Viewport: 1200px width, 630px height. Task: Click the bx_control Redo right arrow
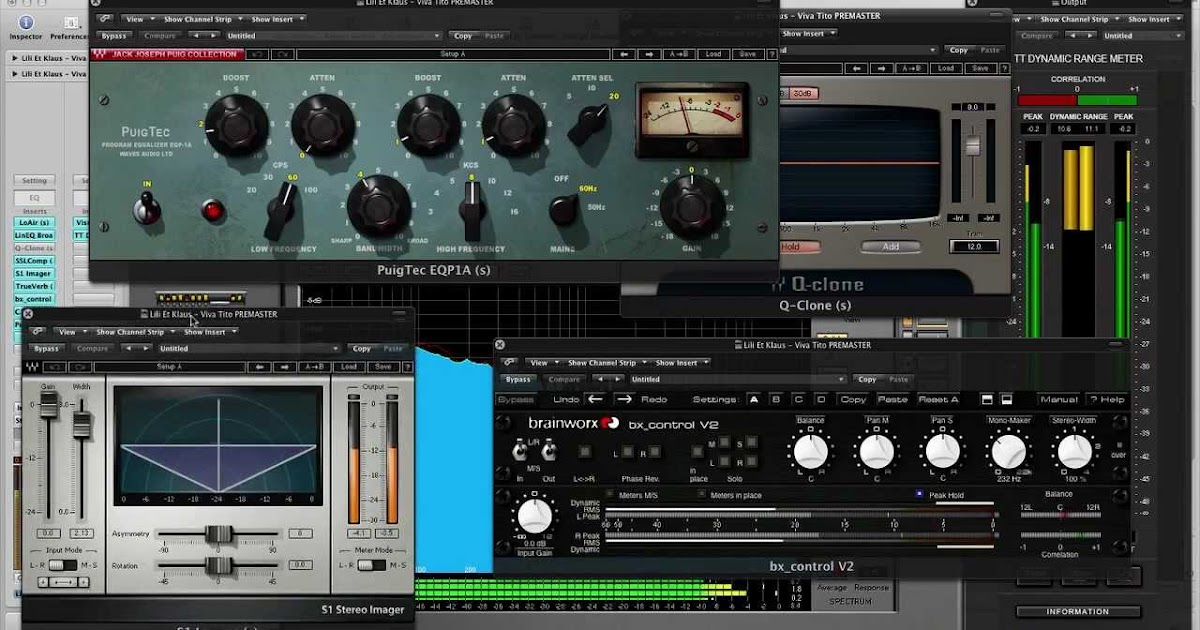tap(624, 399)
